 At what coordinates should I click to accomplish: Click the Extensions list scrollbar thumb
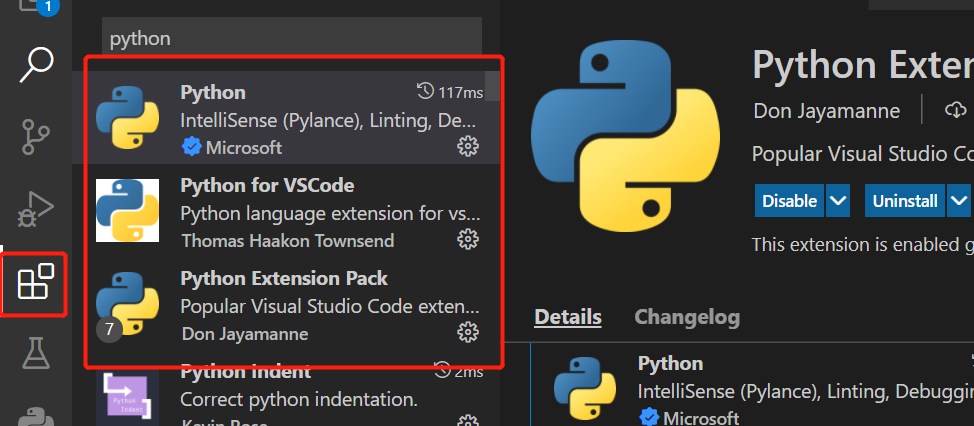[493, 86]
